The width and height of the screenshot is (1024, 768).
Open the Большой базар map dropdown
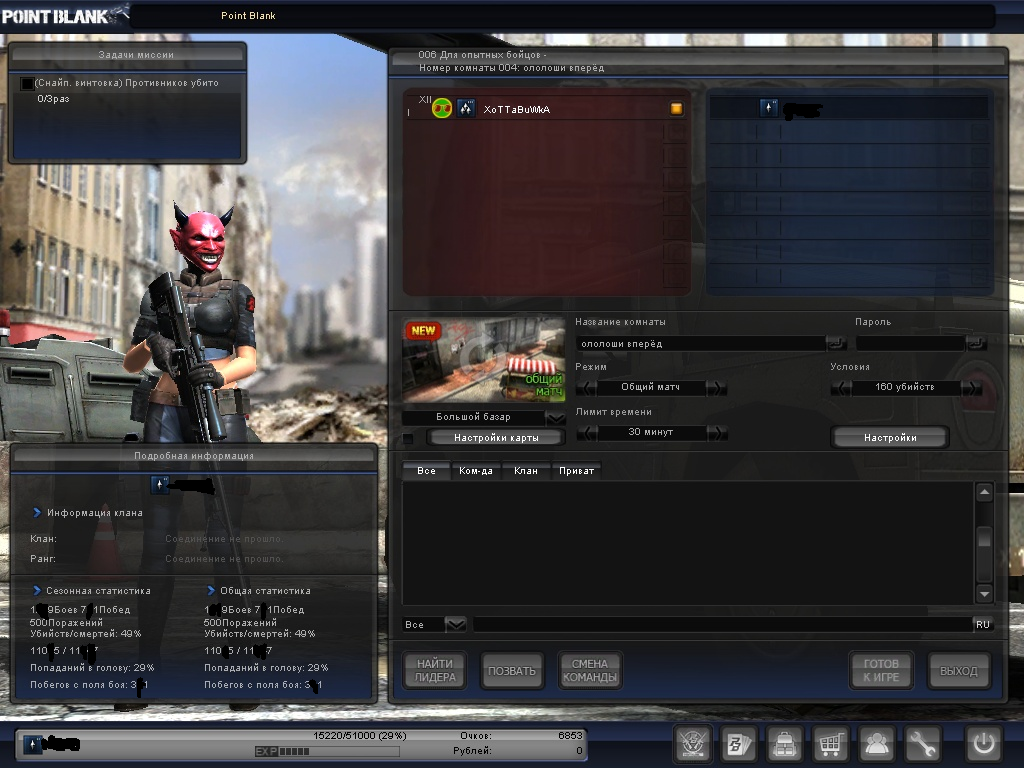(x=555, y=417)
